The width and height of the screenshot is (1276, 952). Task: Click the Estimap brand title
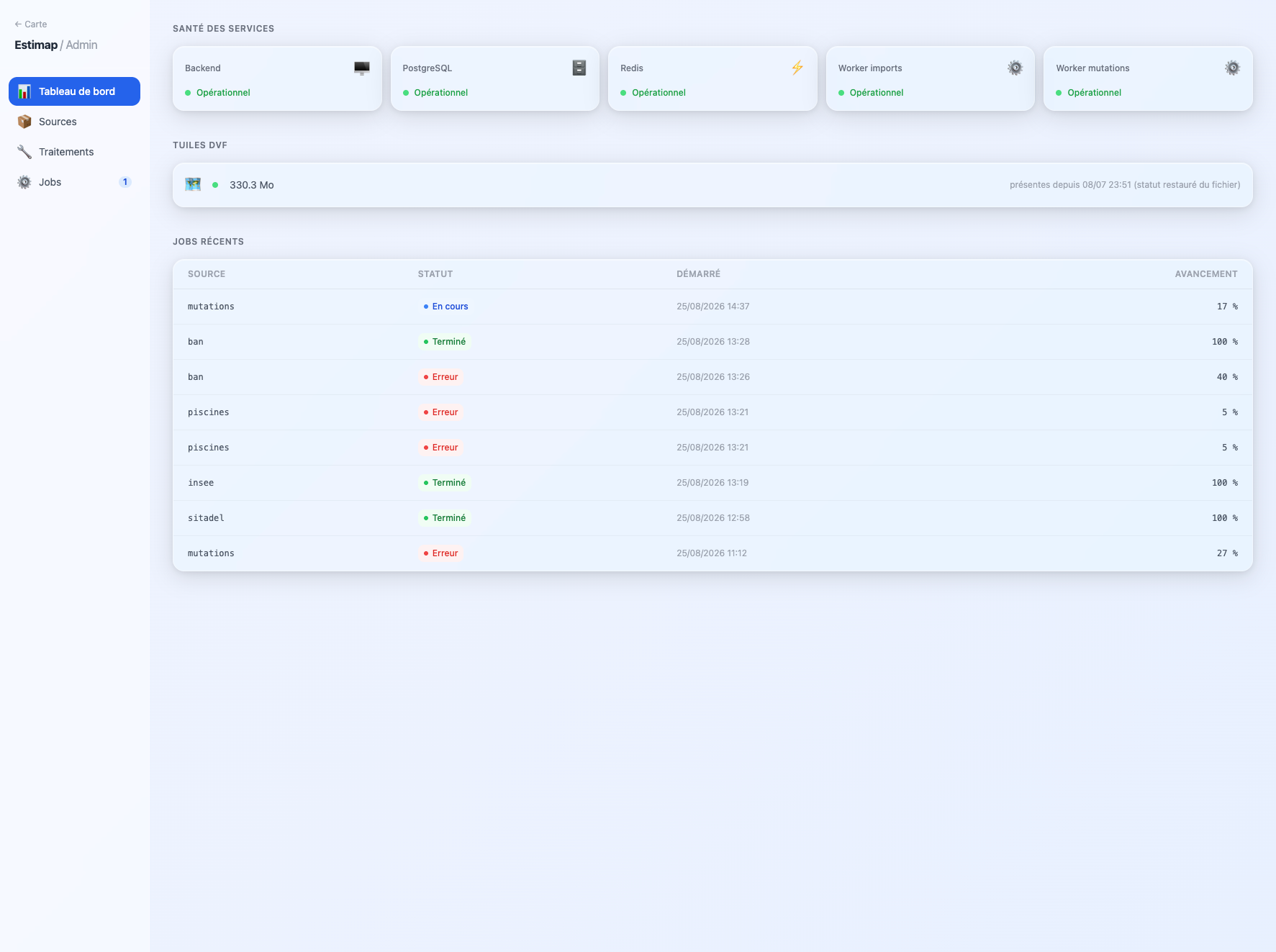click(36, 45)
